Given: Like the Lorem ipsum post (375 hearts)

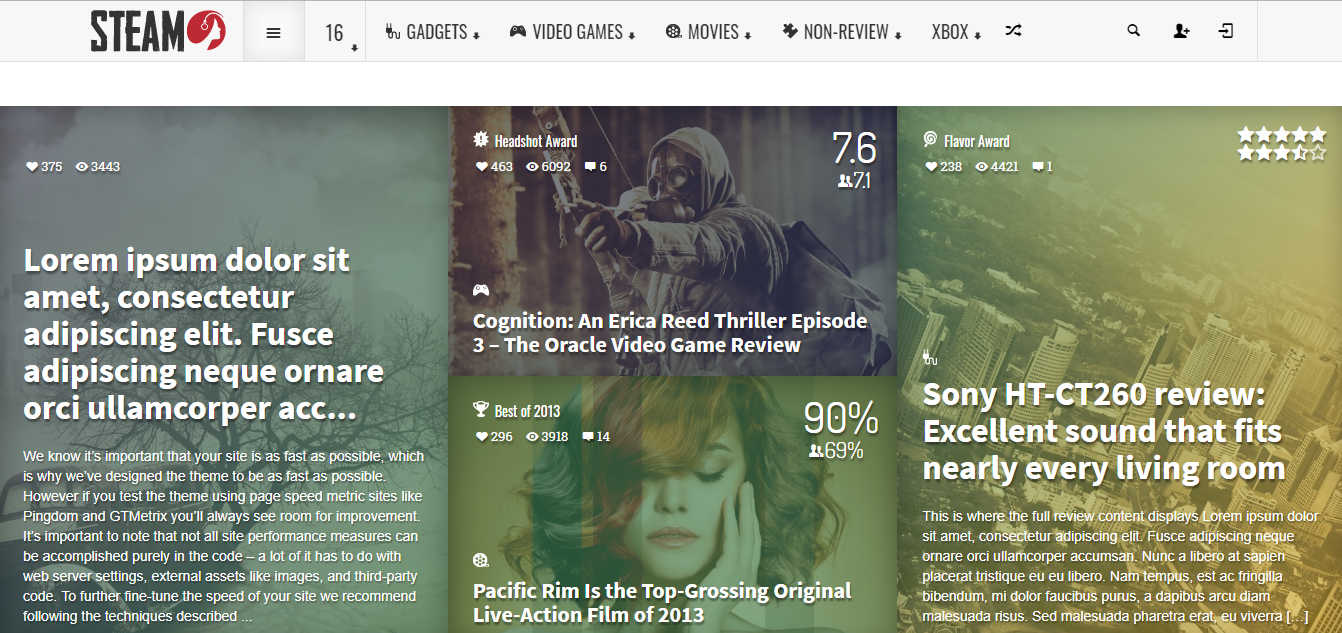Looking at the screenshot, I should pyautogui.click(x=32, y=167).
